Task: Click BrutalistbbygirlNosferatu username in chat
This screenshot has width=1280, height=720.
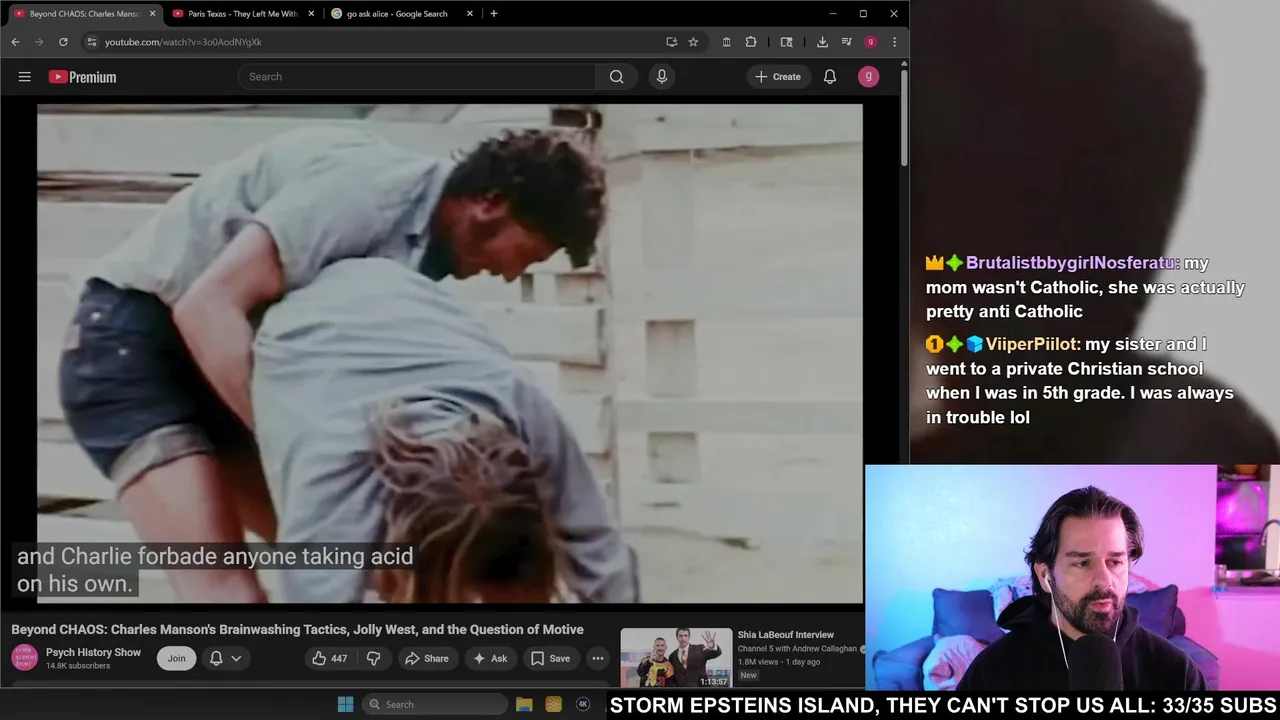Action: tap(1072, 263)
